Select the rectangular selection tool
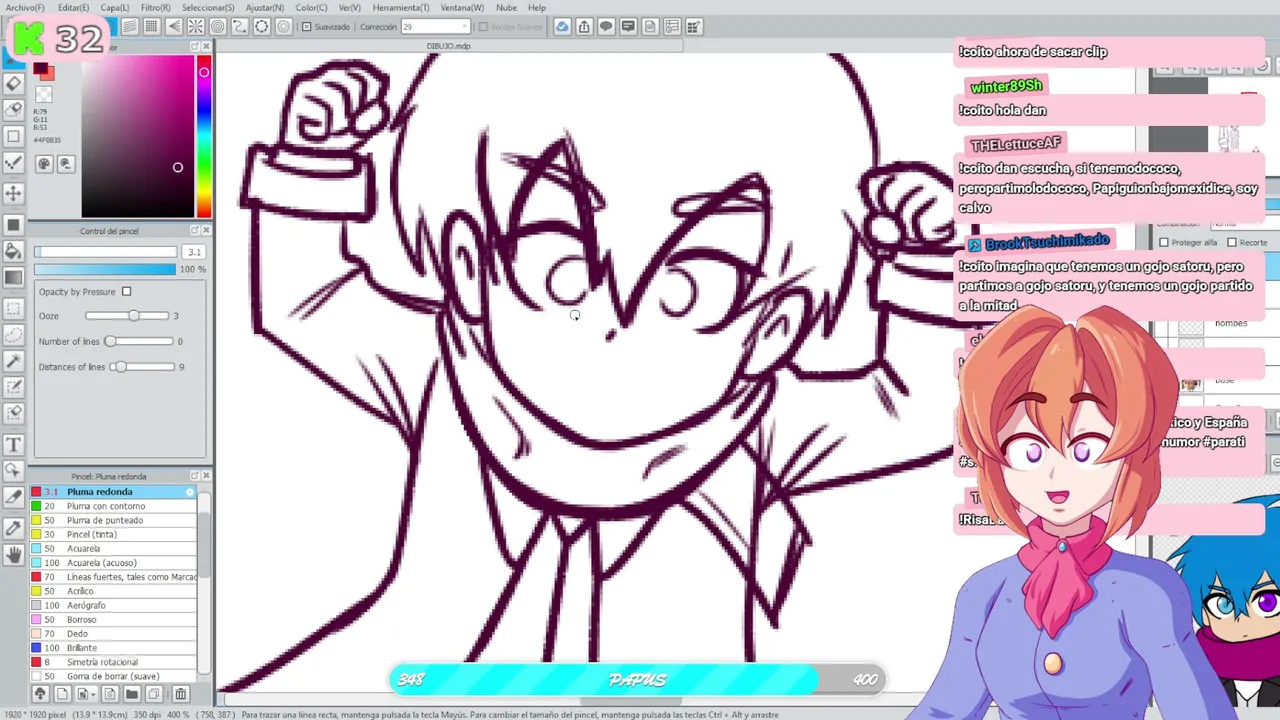Screen dimensions: 1280x720 14,309
